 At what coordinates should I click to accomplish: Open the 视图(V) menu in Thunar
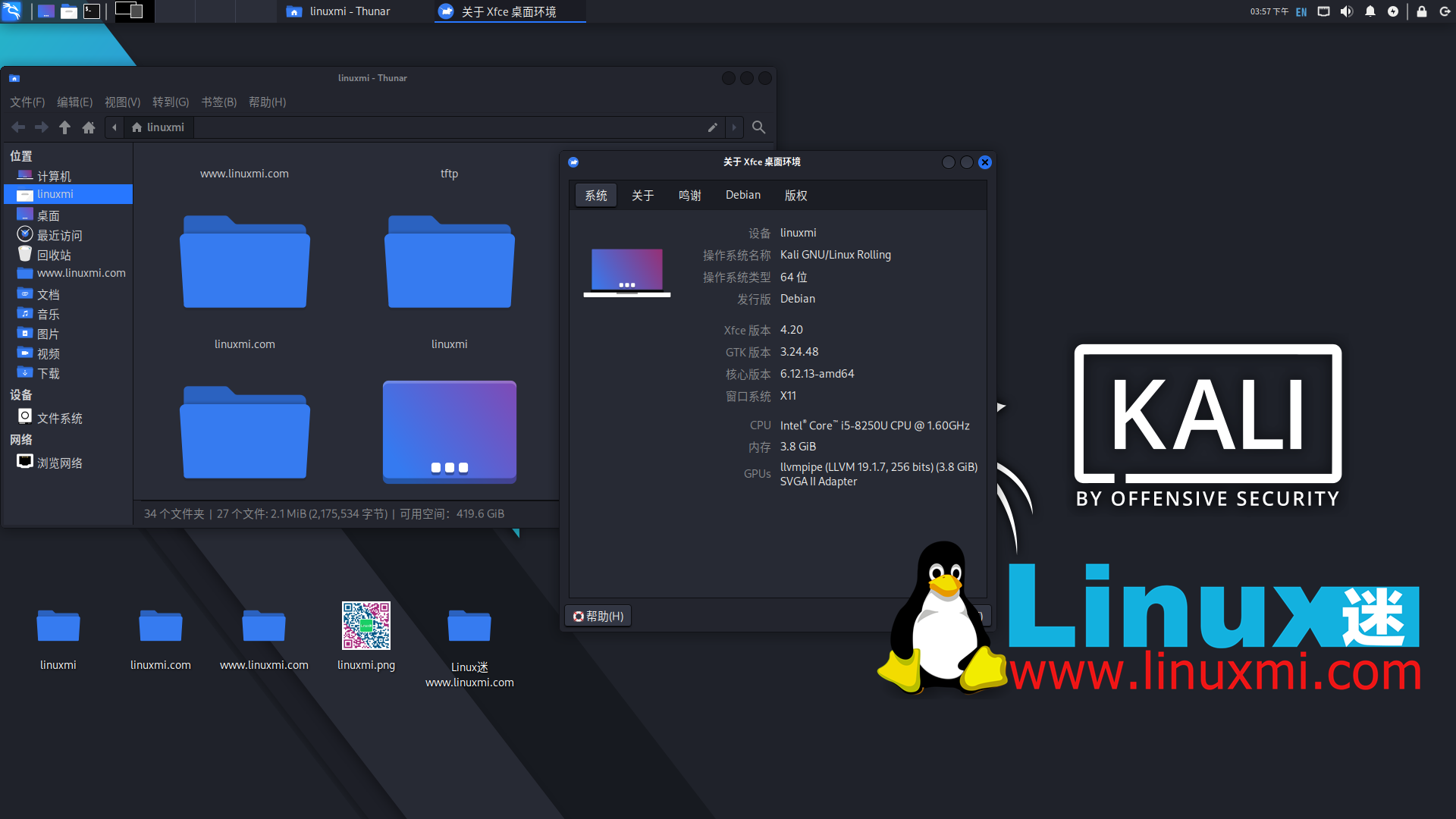[122, 102]
